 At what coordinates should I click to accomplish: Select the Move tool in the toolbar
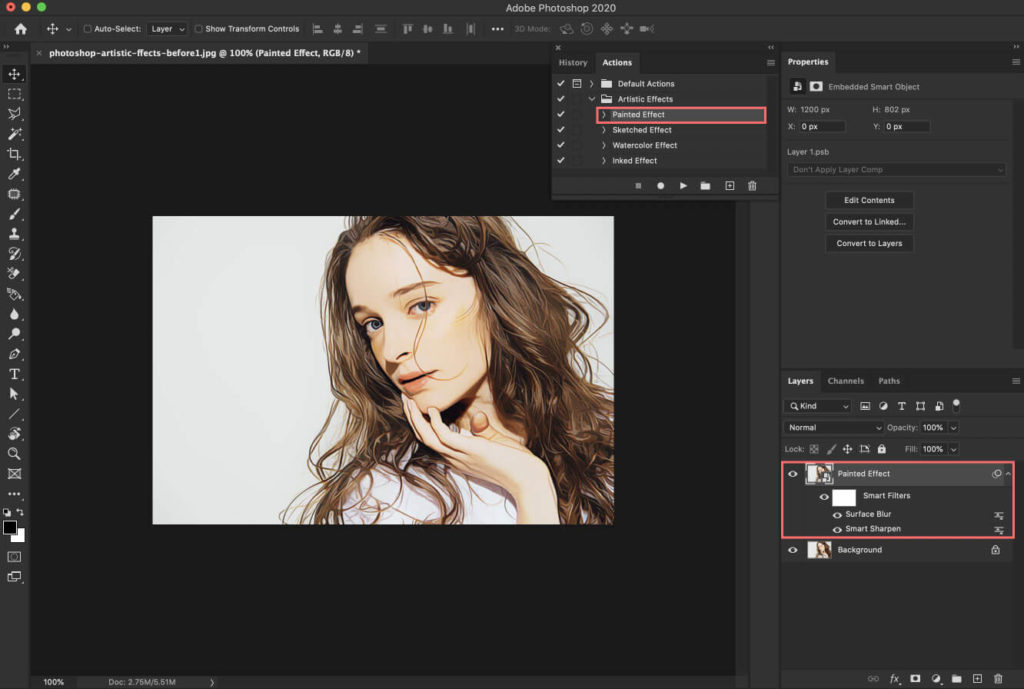coord(14,74)
